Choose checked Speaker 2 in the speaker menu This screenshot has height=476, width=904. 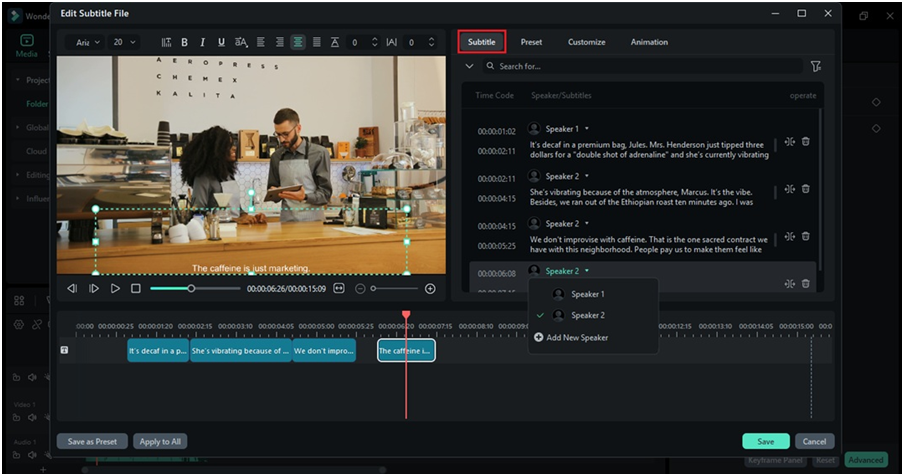593,315
